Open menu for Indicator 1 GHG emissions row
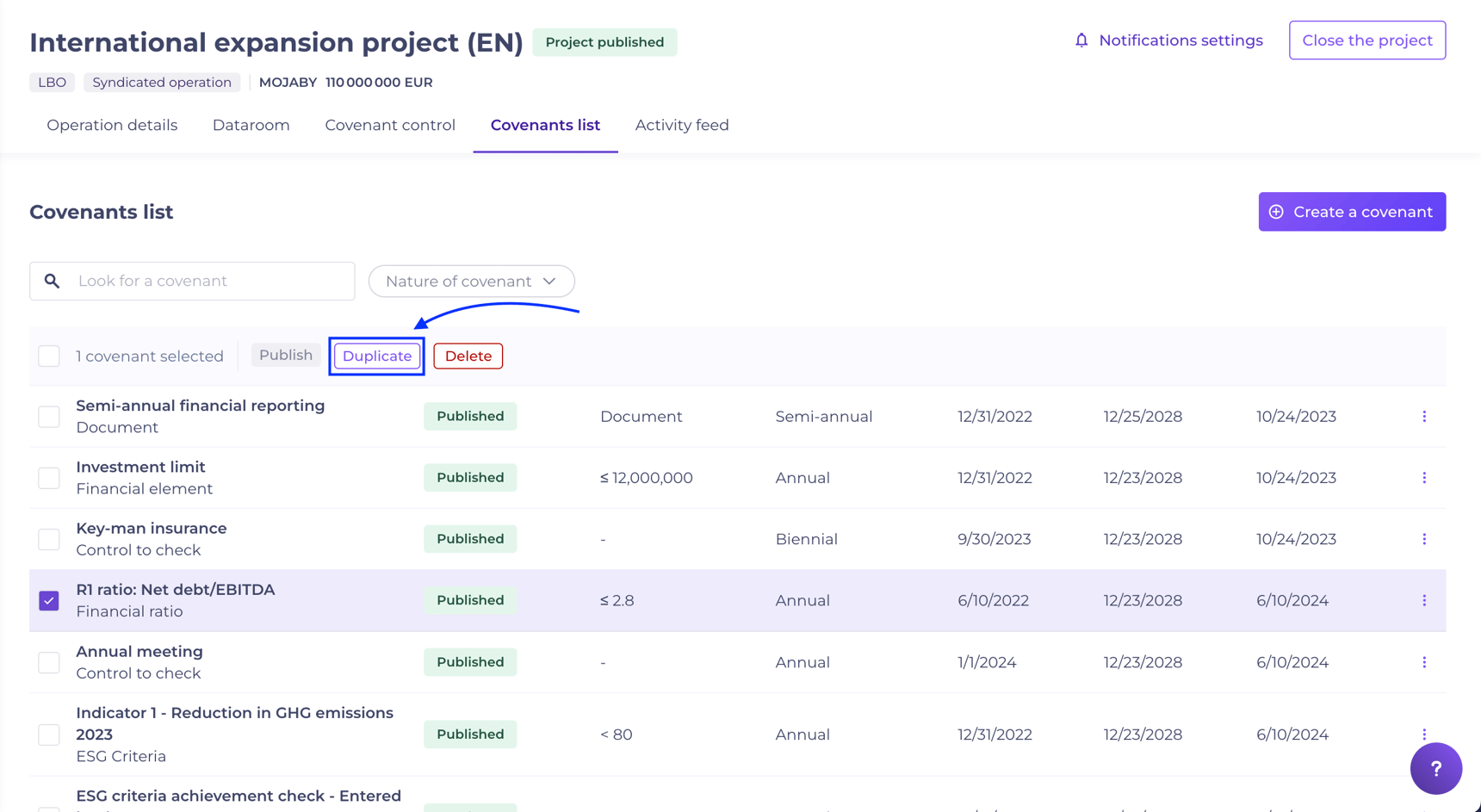This screenshot has width=1481, height=812. (x=1424, y=735)
